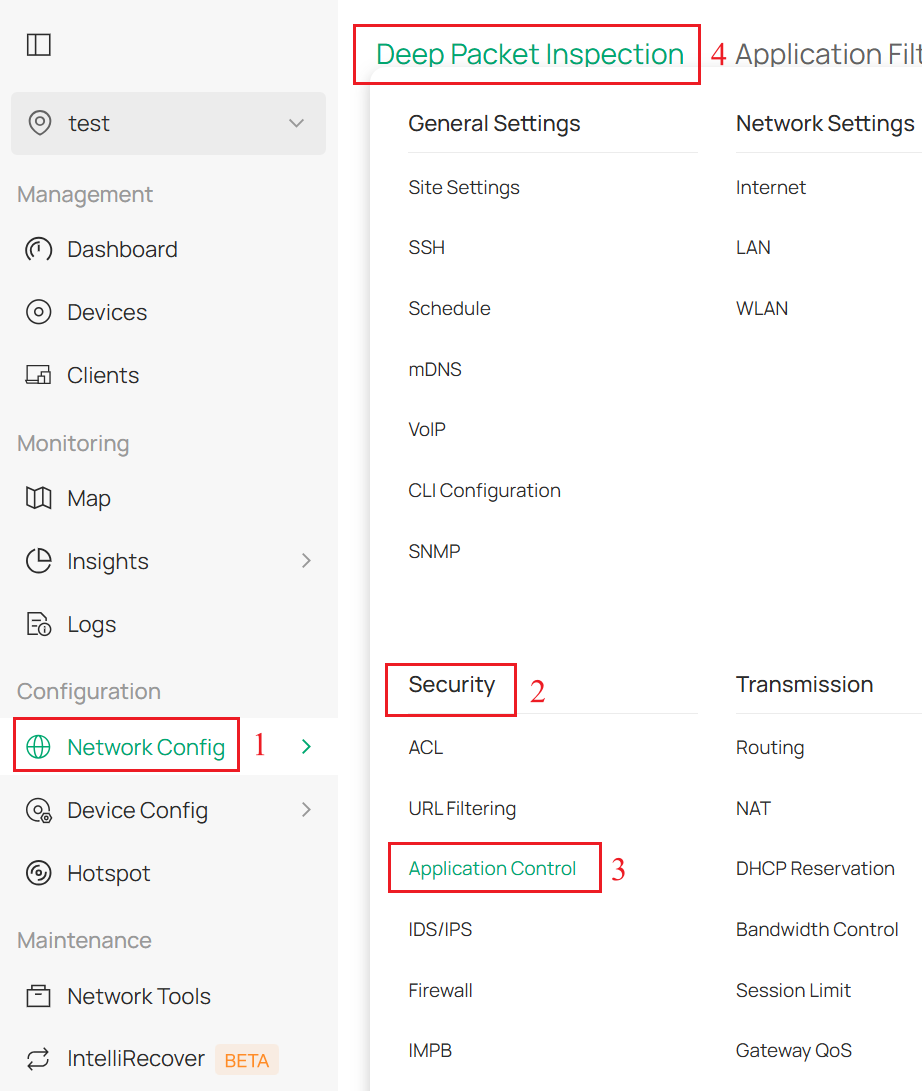Select the Devices icon in the sidebar

pyautogui.click(x=37, y=312)
